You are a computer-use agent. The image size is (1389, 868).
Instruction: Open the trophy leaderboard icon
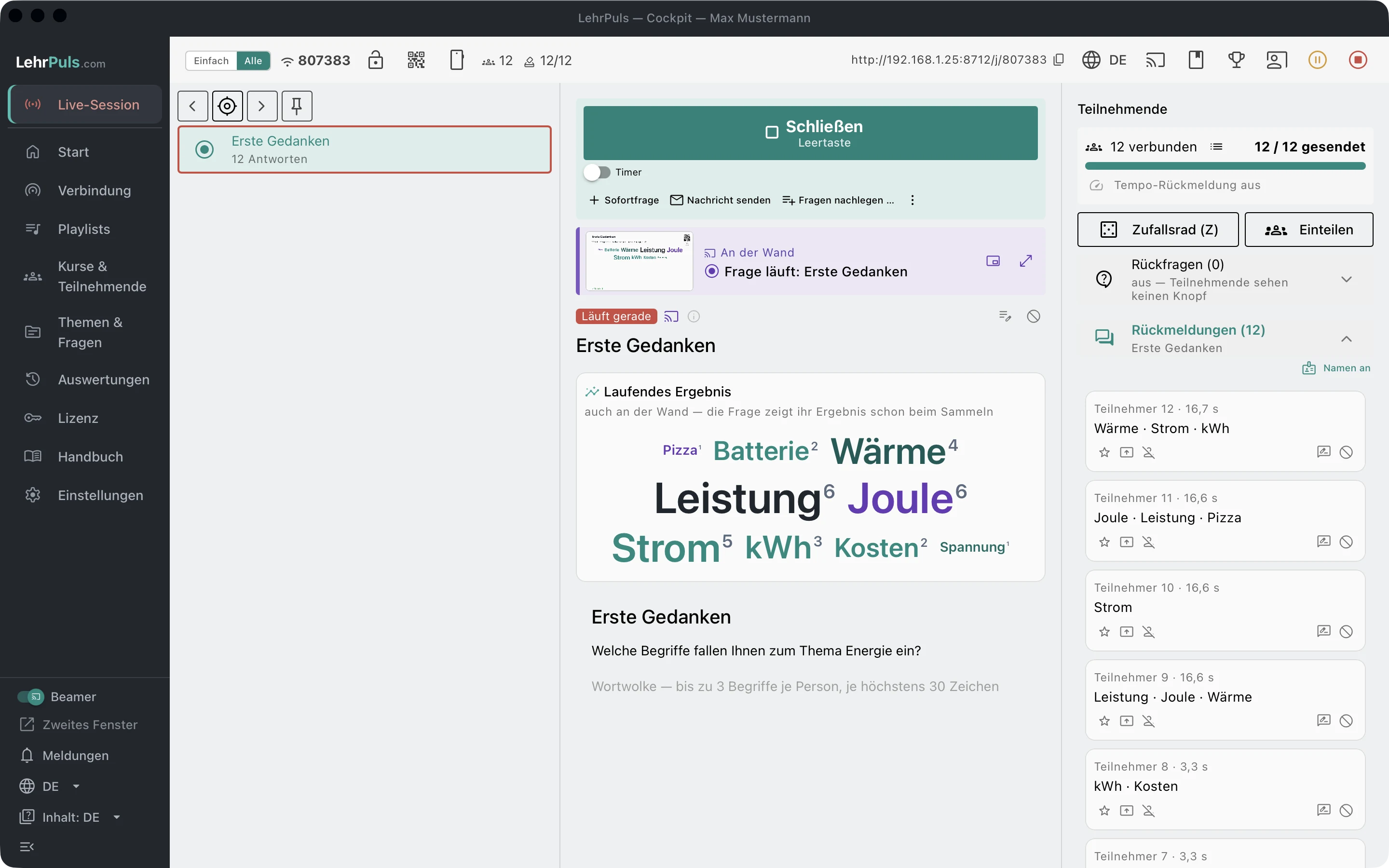pos(1236,60)
